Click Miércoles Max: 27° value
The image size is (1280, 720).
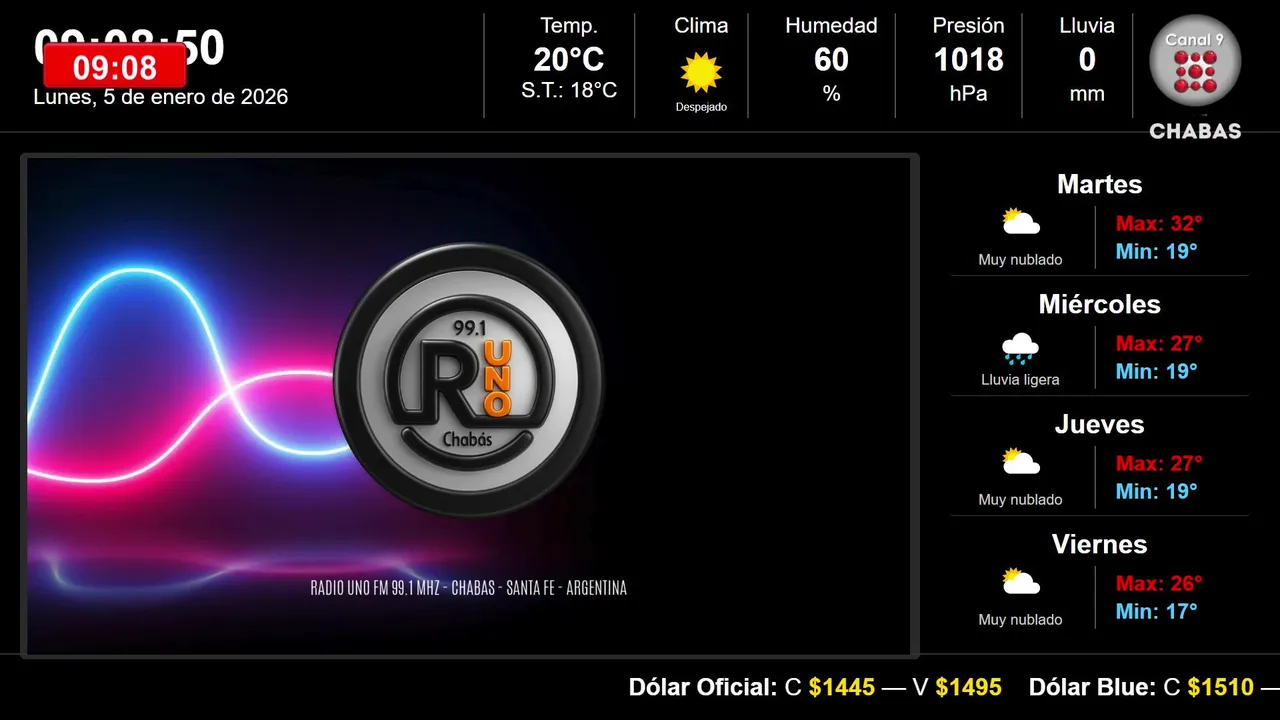[x=1159, y=343]
